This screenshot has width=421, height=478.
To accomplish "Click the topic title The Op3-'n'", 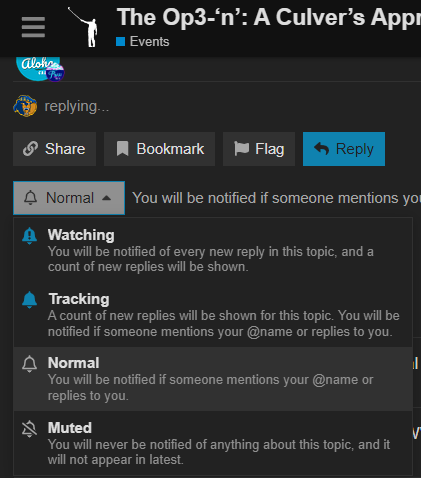I will pyautogui.click(x=269, y=17).
